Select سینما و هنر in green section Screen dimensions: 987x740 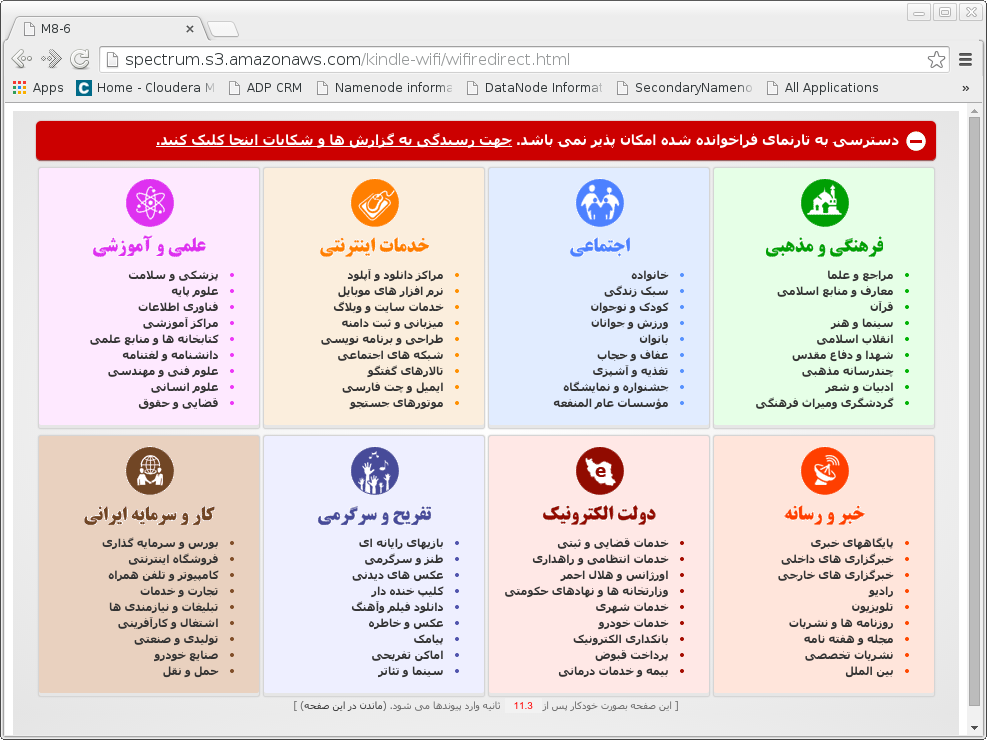tap(862, 323)
